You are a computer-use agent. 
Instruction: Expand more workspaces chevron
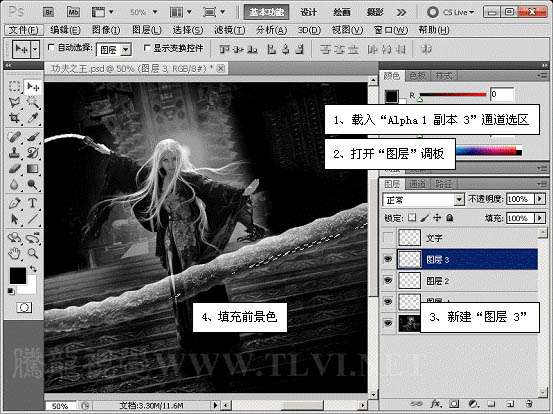(x=401, y=13)
